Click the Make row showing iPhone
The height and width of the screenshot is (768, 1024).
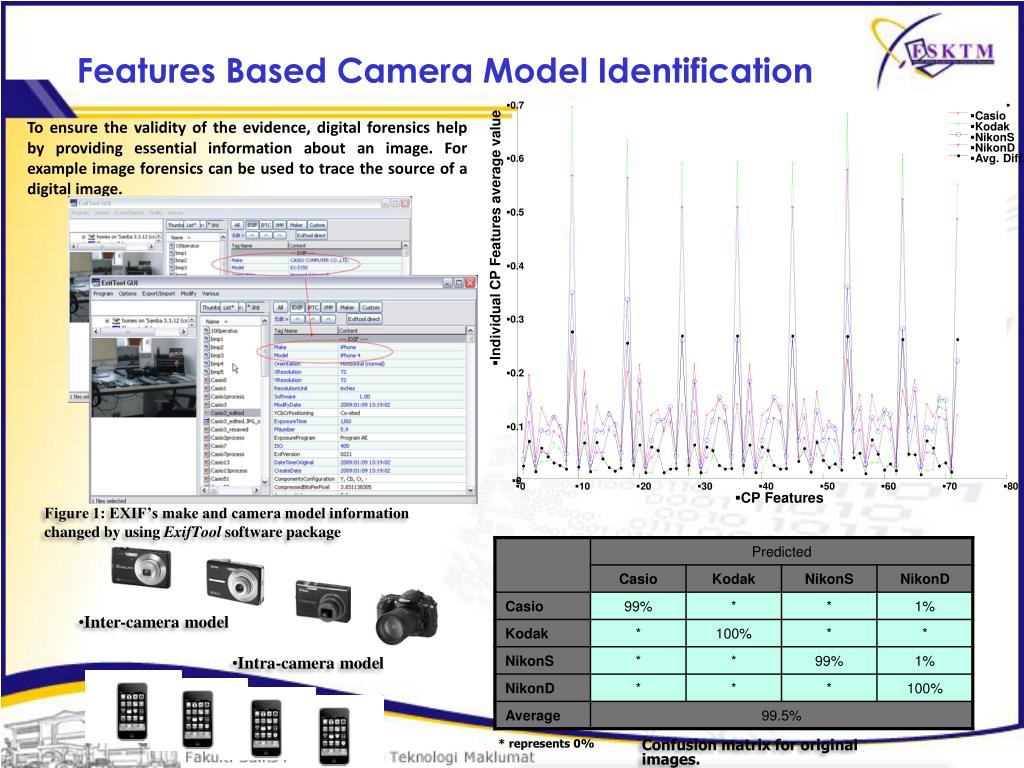(369, 347)
